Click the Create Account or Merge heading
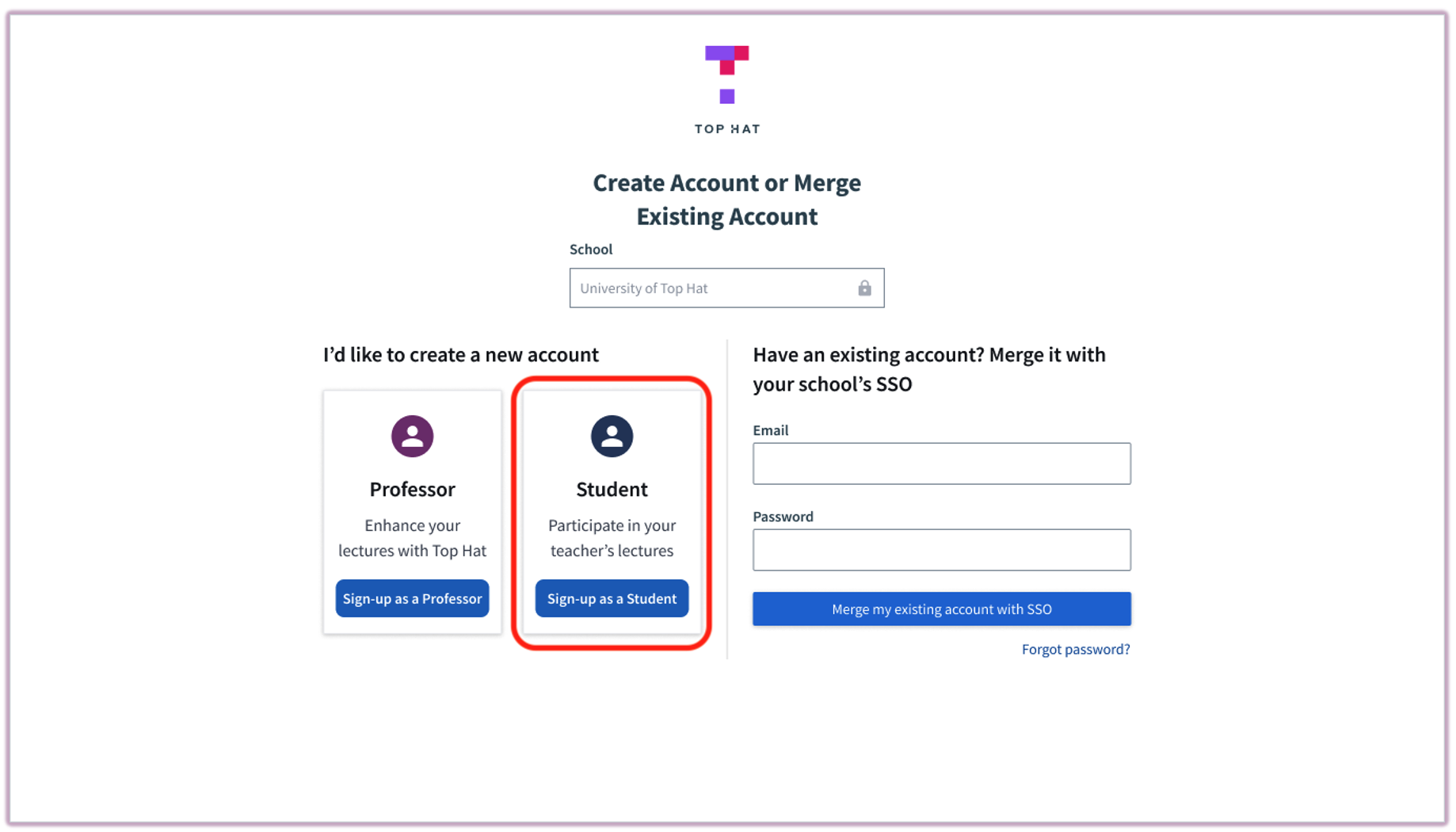The image size is (1456, 832). pyautogui.click(x=726, y=200)
